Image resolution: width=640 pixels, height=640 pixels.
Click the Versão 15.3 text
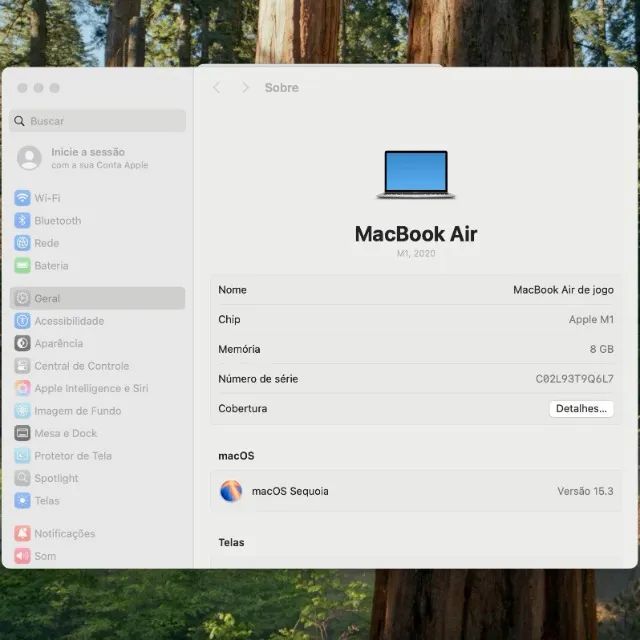coord(585,491)
